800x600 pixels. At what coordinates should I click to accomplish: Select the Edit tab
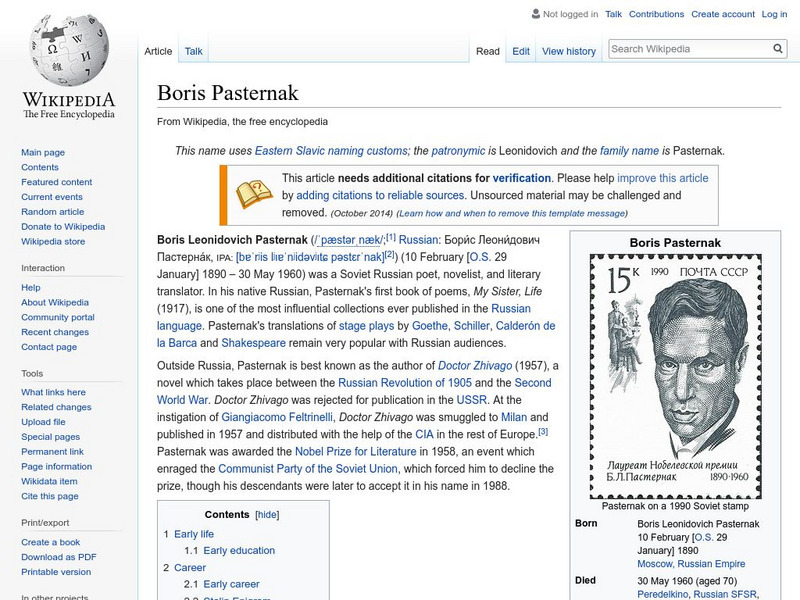tap(521, 51)
